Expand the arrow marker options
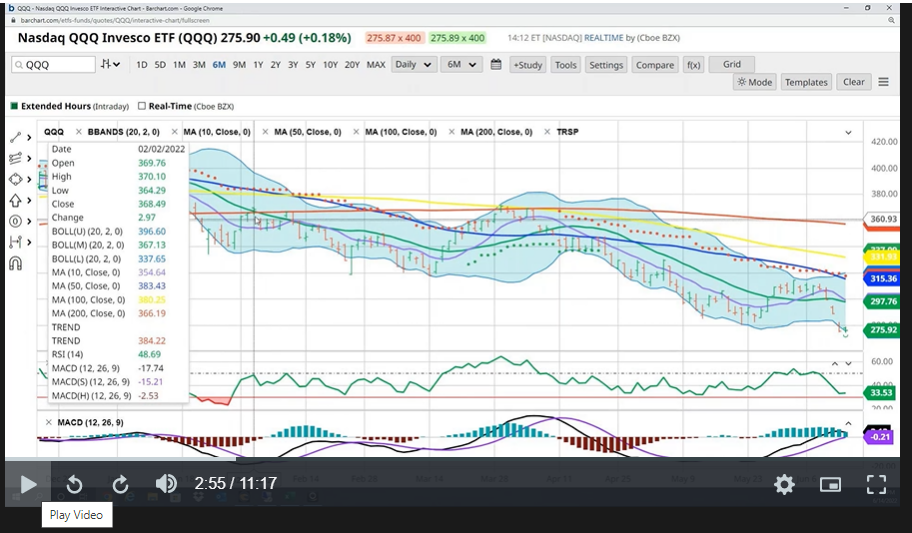912x533 pixels. (x=29, y=201)
